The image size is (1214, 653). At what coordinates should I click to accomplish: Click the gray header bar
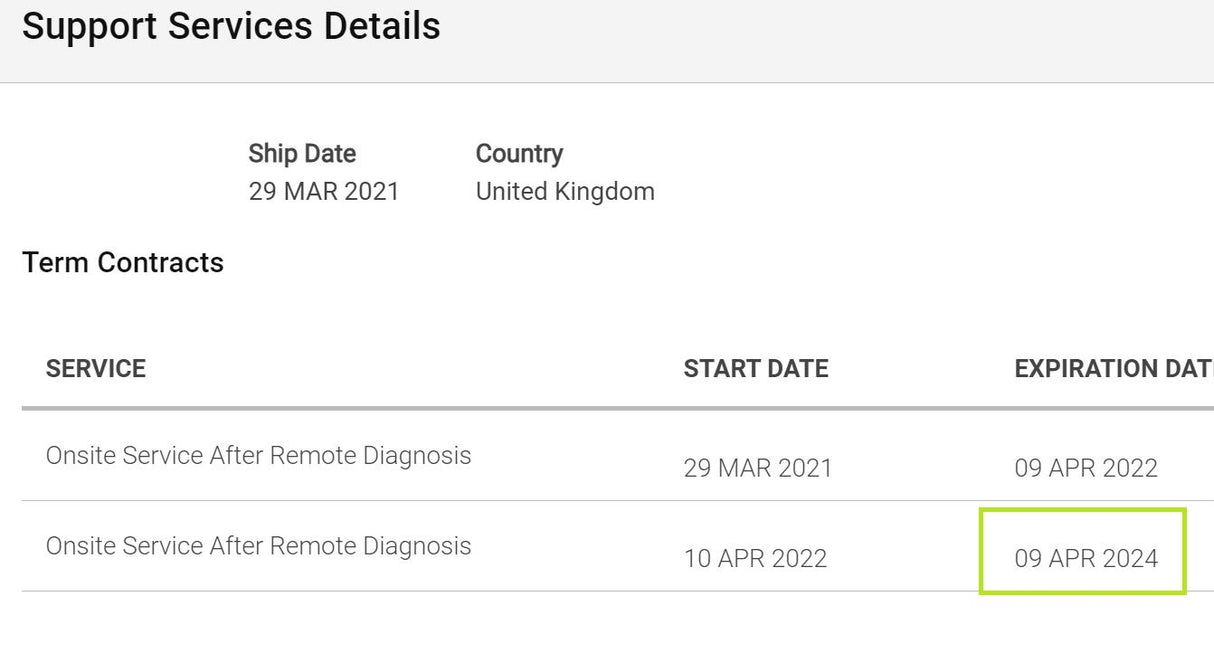[x=607, y=41]
